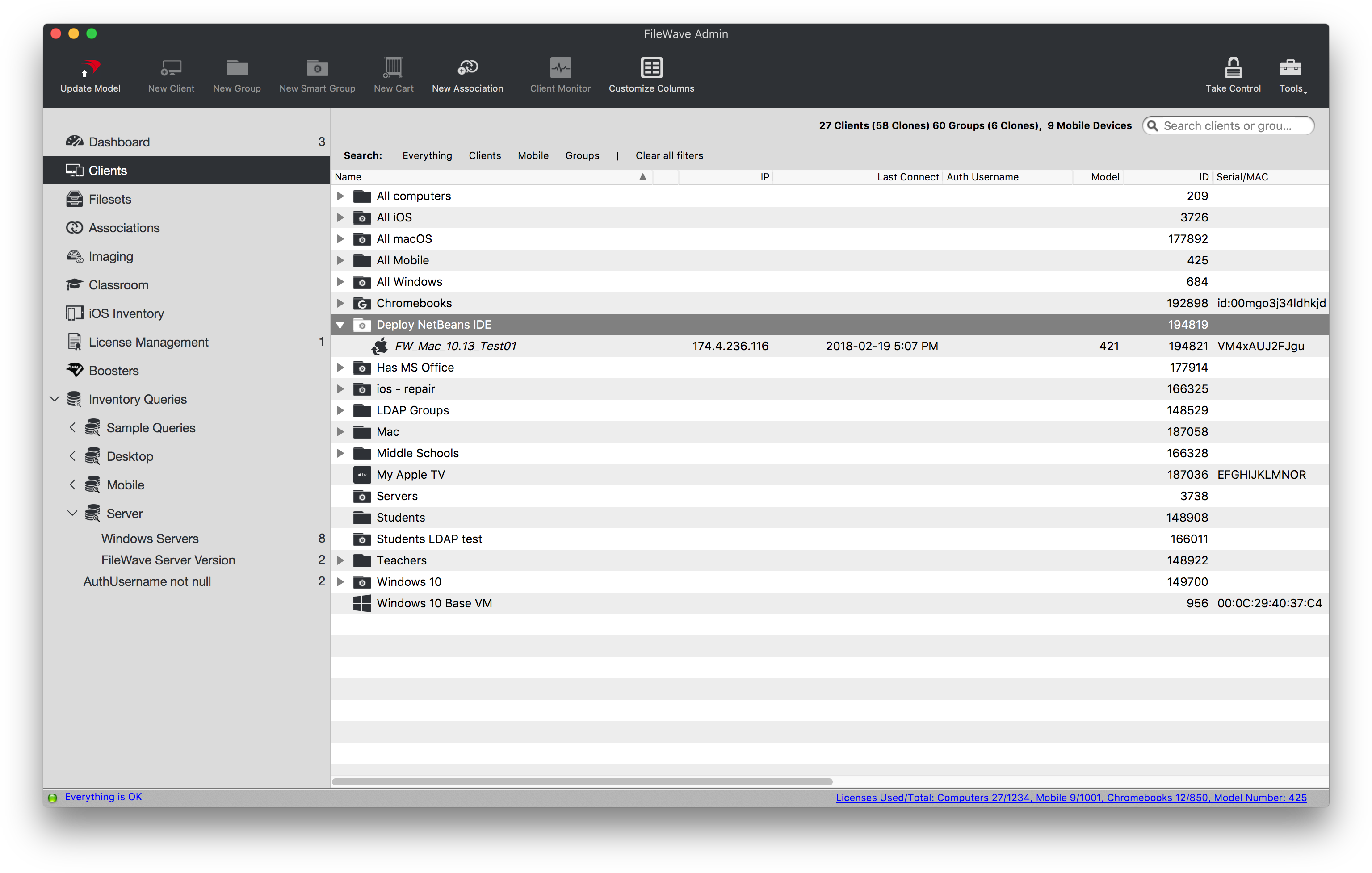Open the Boosters section in the sidebar

coord(113,371)
